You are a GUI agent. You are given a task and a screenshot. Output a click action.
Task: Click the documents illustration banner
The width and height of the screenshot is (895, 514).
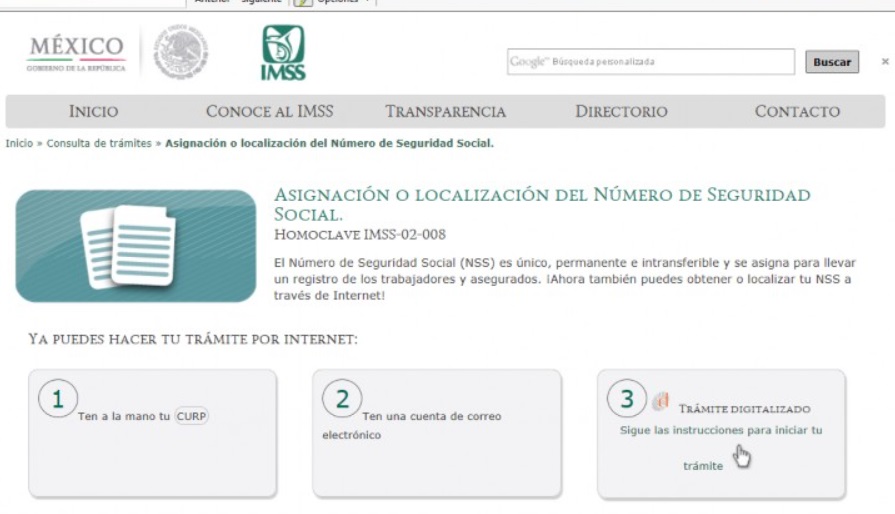[136, 246]
